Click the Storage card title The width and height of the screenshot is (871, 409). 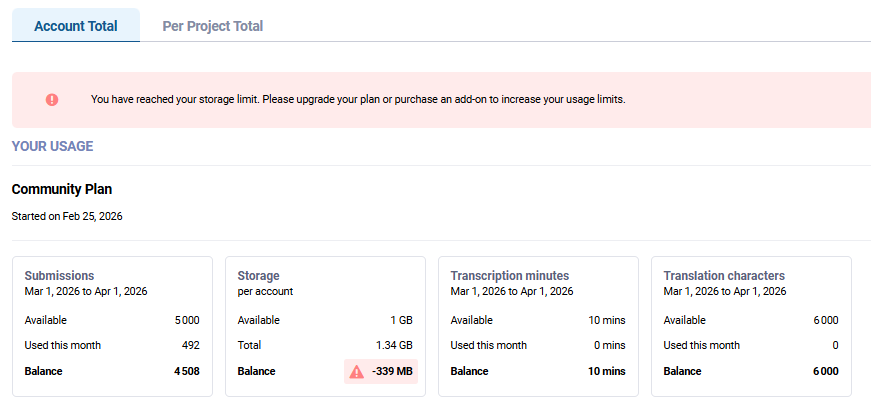click(258, 276)
